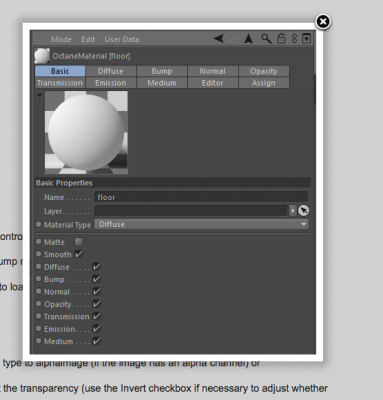Viewport: 383px width, 400px height.
Task: Toggle the Bump channel checkbox
Action: pyautogui.click(x=96, y=279)
